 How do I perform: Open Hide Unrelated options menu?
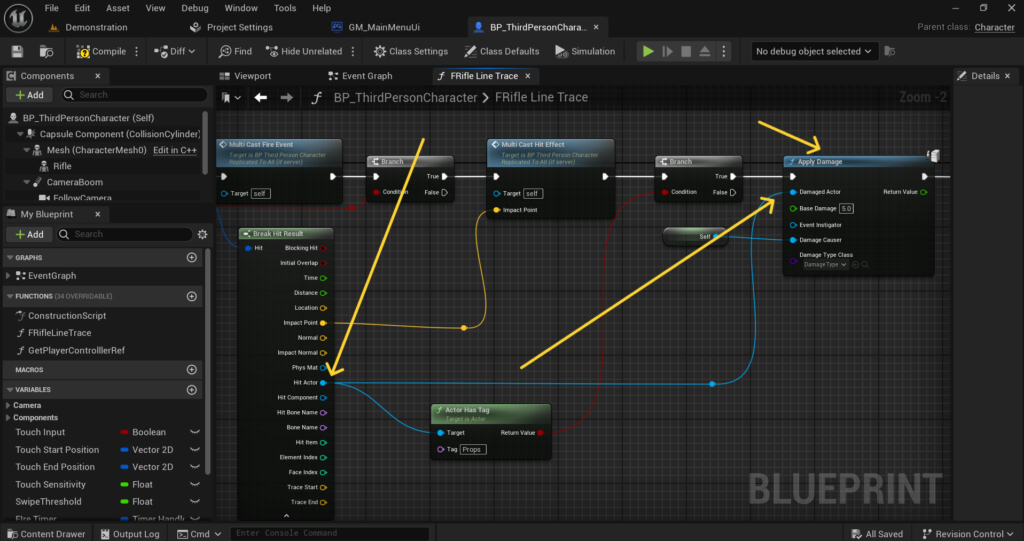click(x=353, y=51)
